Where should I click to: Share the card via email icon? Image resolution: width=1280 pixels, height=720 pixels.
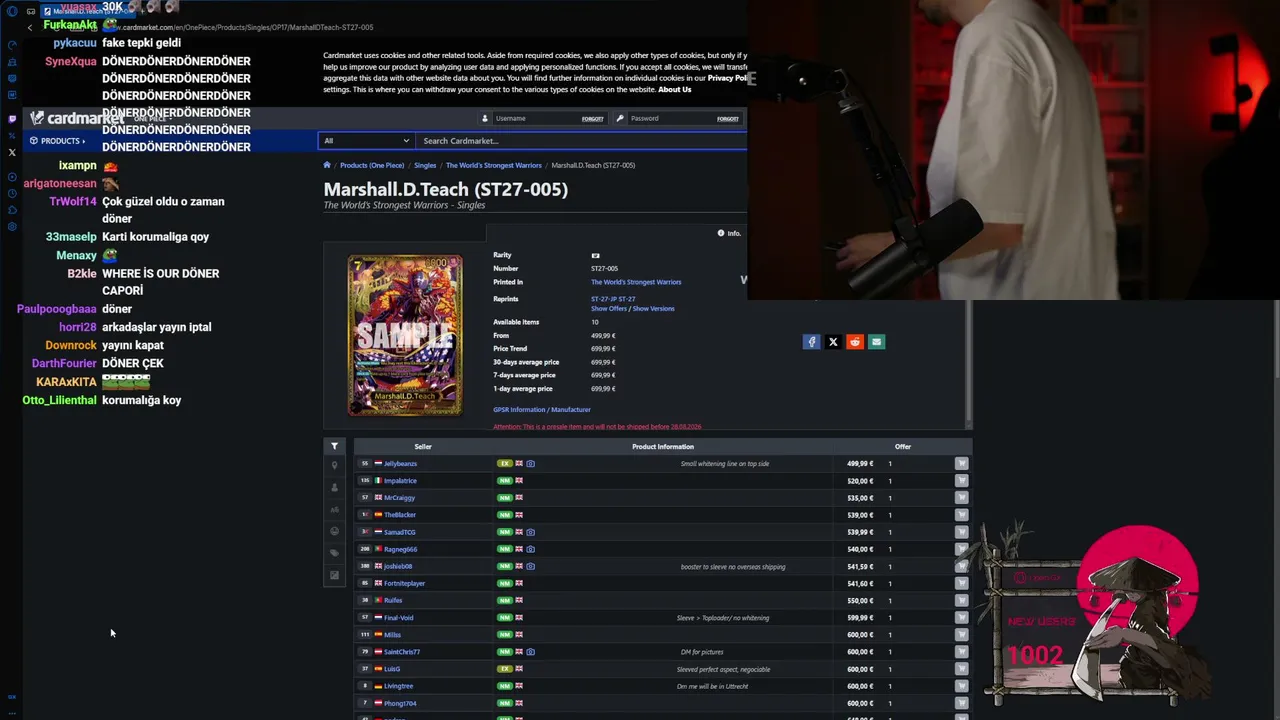pos(876,342)
